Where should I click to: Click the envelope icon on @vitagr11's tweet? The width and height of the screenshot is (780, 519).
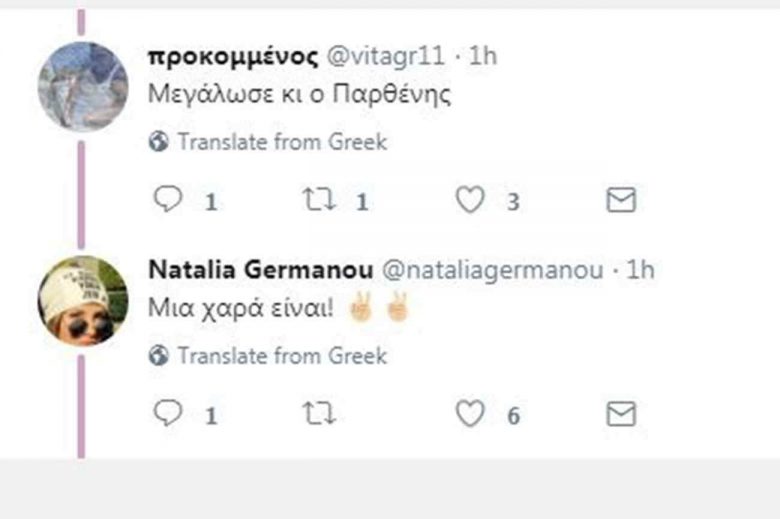(621, 201)
